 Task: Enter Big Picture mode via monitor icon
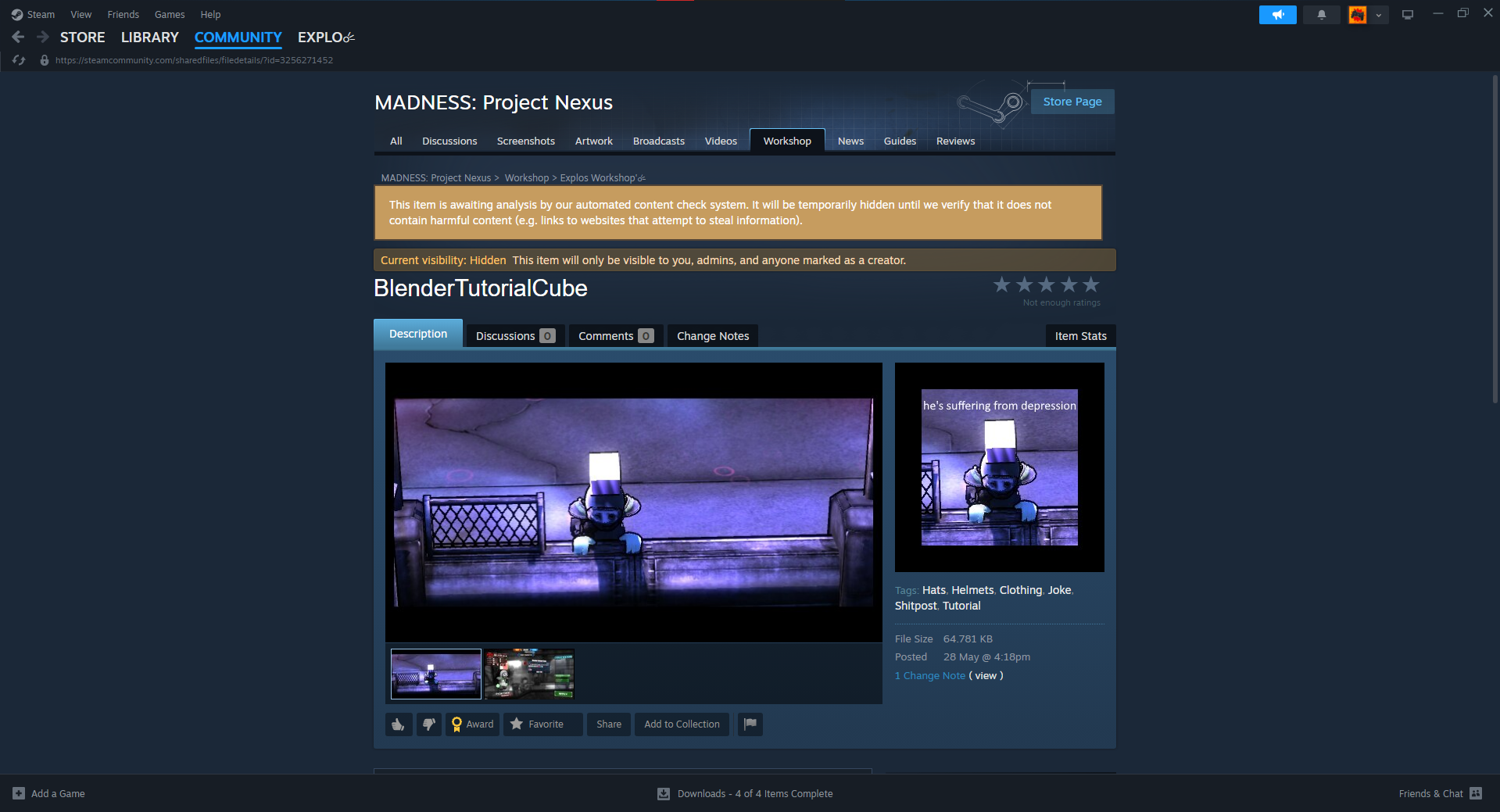[1408, 15]
